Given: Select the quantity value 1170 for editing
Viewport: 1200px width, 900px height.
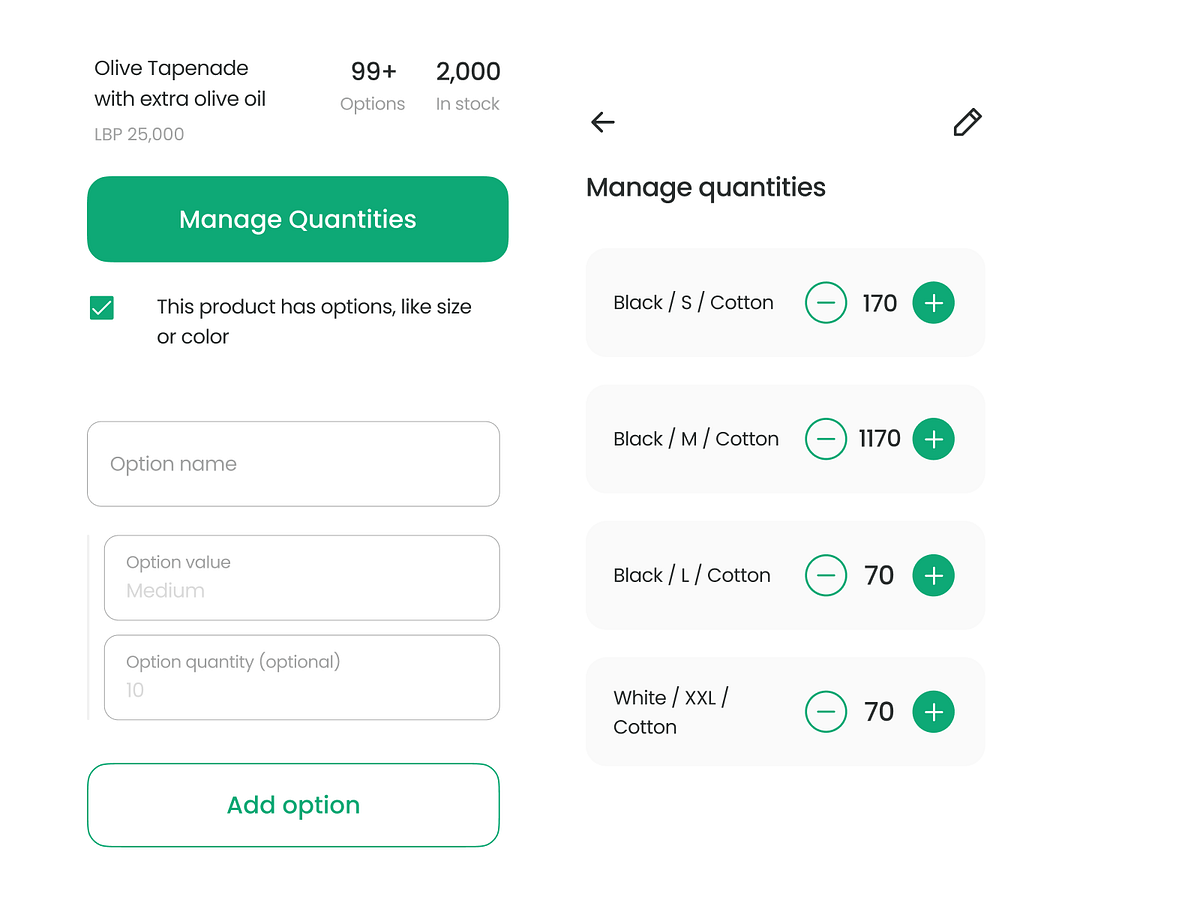Looking at the screenshot, I should (x=878, y=438).
